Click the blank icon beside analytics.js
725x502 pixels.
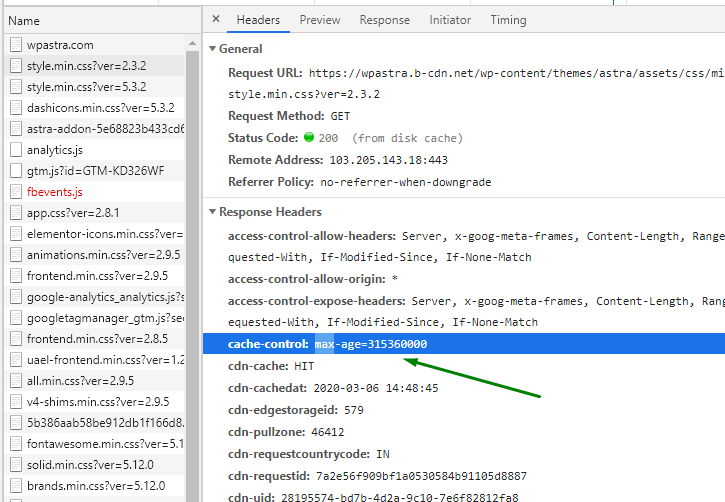coord(16,150)
